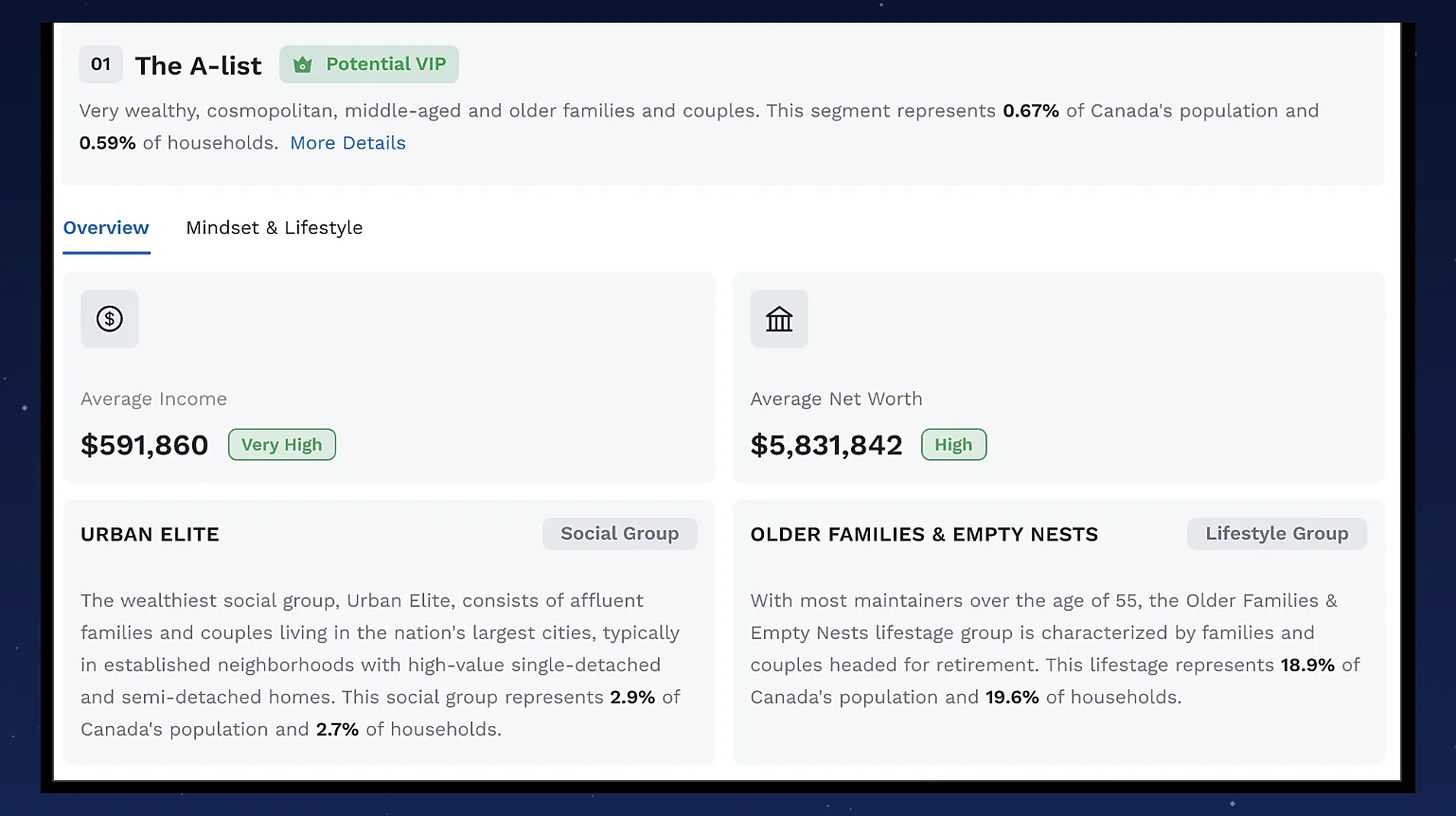Click the bank building net worth icon

(x=779, y=319)
